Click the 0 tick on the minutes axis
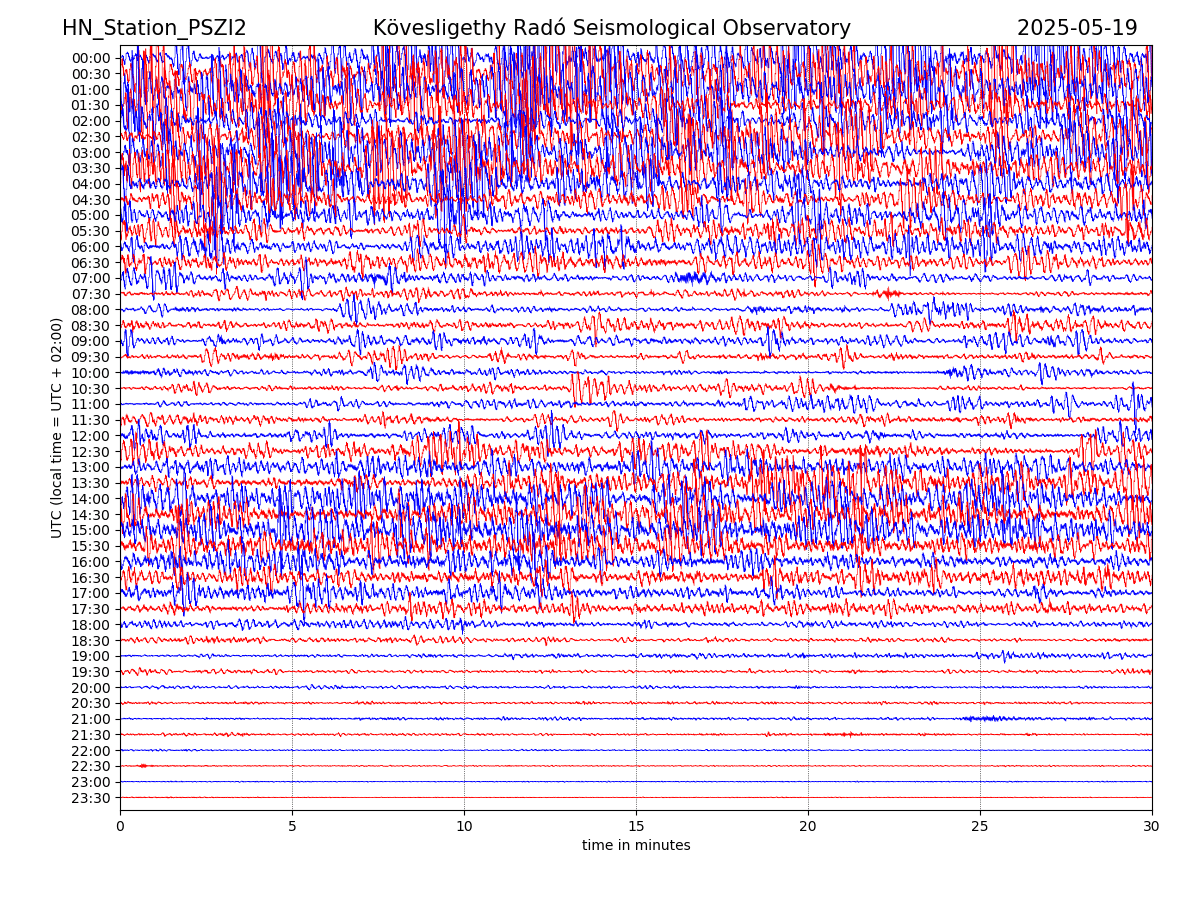This screenshot has width=1200, height=900. (x=120, y=826)
